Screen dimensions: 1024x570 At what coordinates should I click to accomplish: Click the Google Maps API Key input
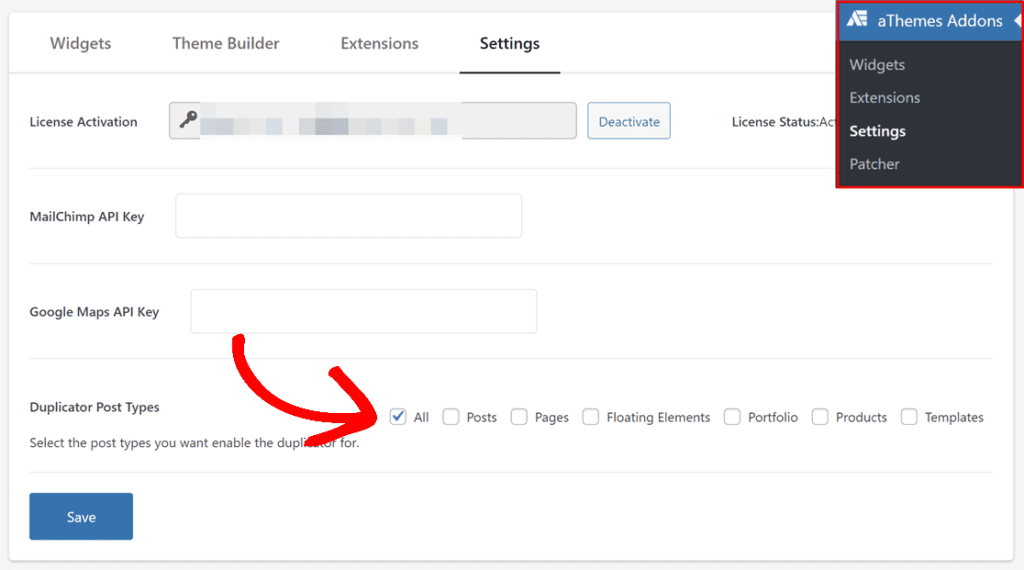pyautogui.click(x=363, y=311)
